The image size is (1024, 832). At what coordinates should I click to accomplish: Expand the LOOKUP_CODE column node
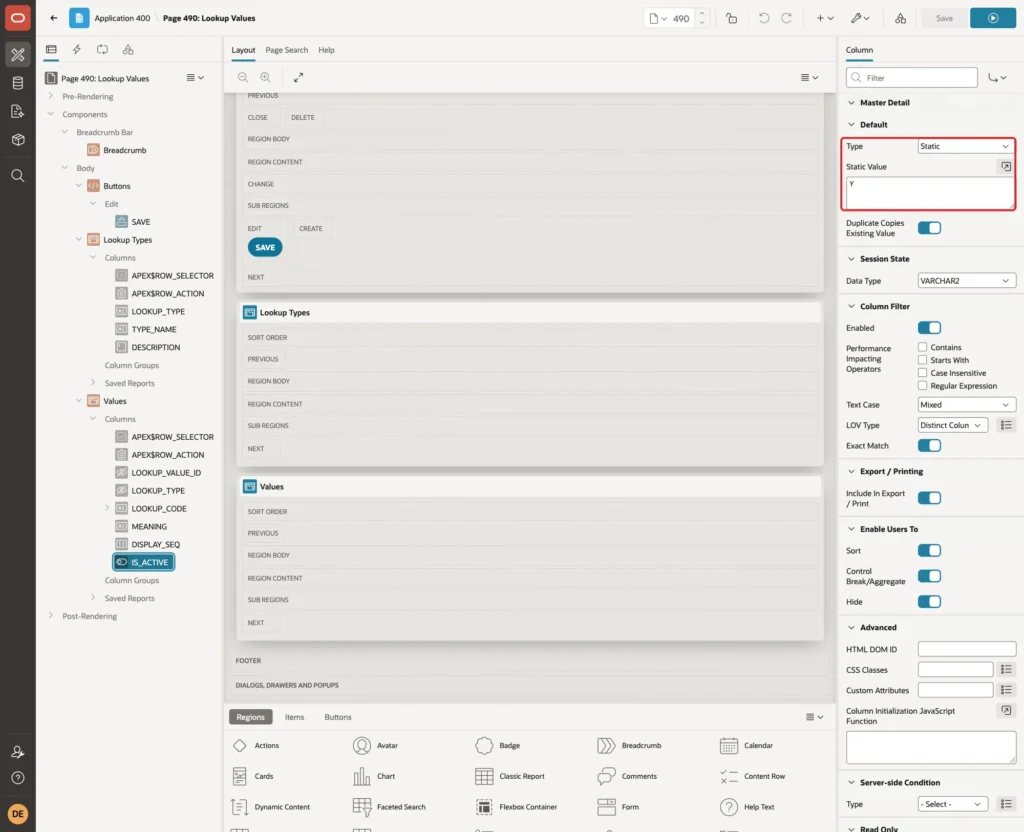click(107, 508)
